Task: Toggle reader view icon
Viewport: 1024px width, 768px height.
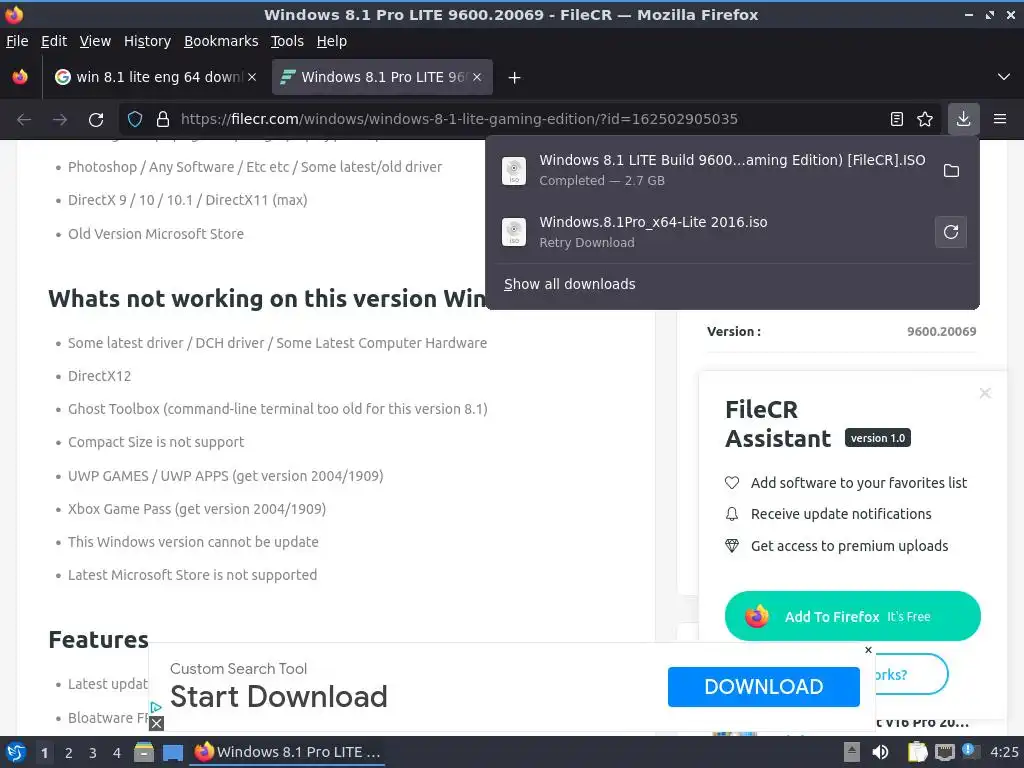Action: (897, 119)
